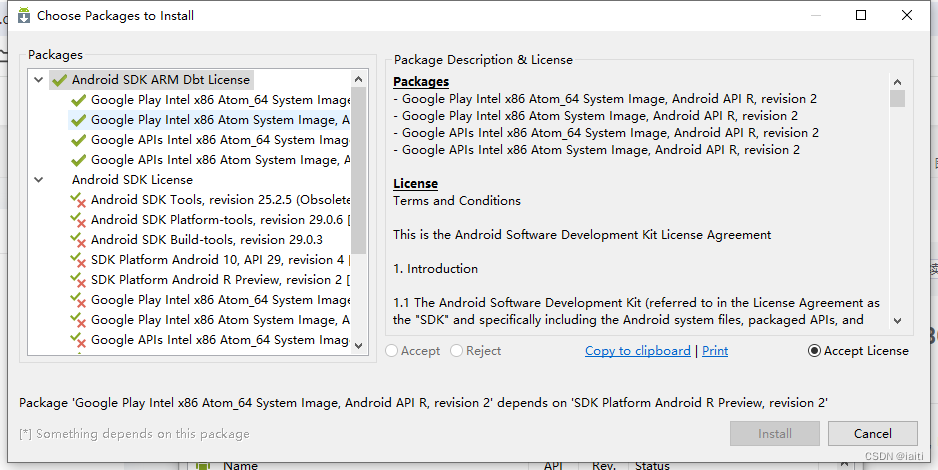Click the status icon for Google APIs Intel x86 Atom_64 under Android SDK License
The height and width of the screenshot is (470, 938).
pyautogui.click(x=78, y=340)
